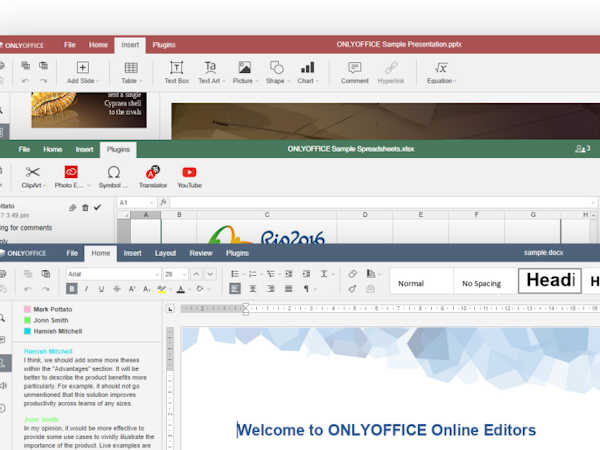Click the clear style eraser icon
The image size is (600, 450).
point(352,274)
